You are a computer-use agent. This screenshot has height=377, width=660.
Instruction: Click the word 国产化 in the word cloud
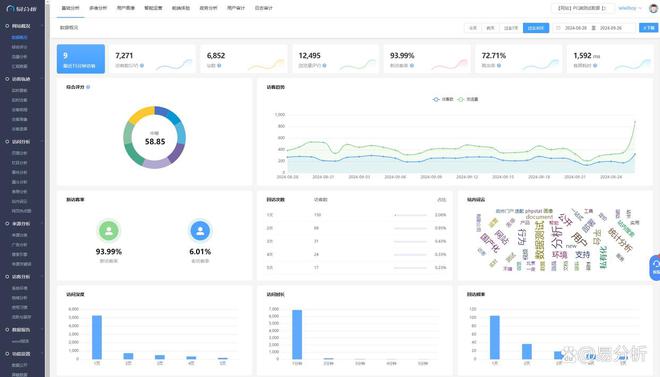coord(490,243)
